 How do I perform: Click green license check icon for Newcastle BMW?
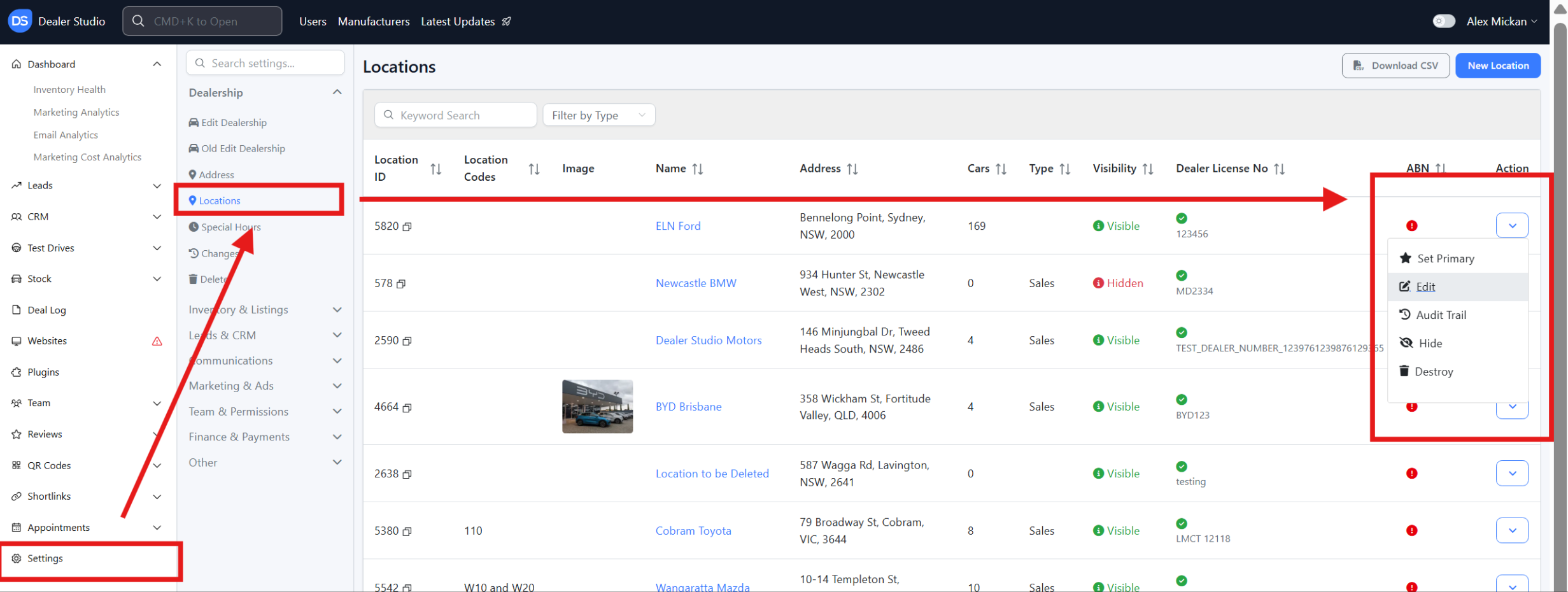click(1182, 276)
